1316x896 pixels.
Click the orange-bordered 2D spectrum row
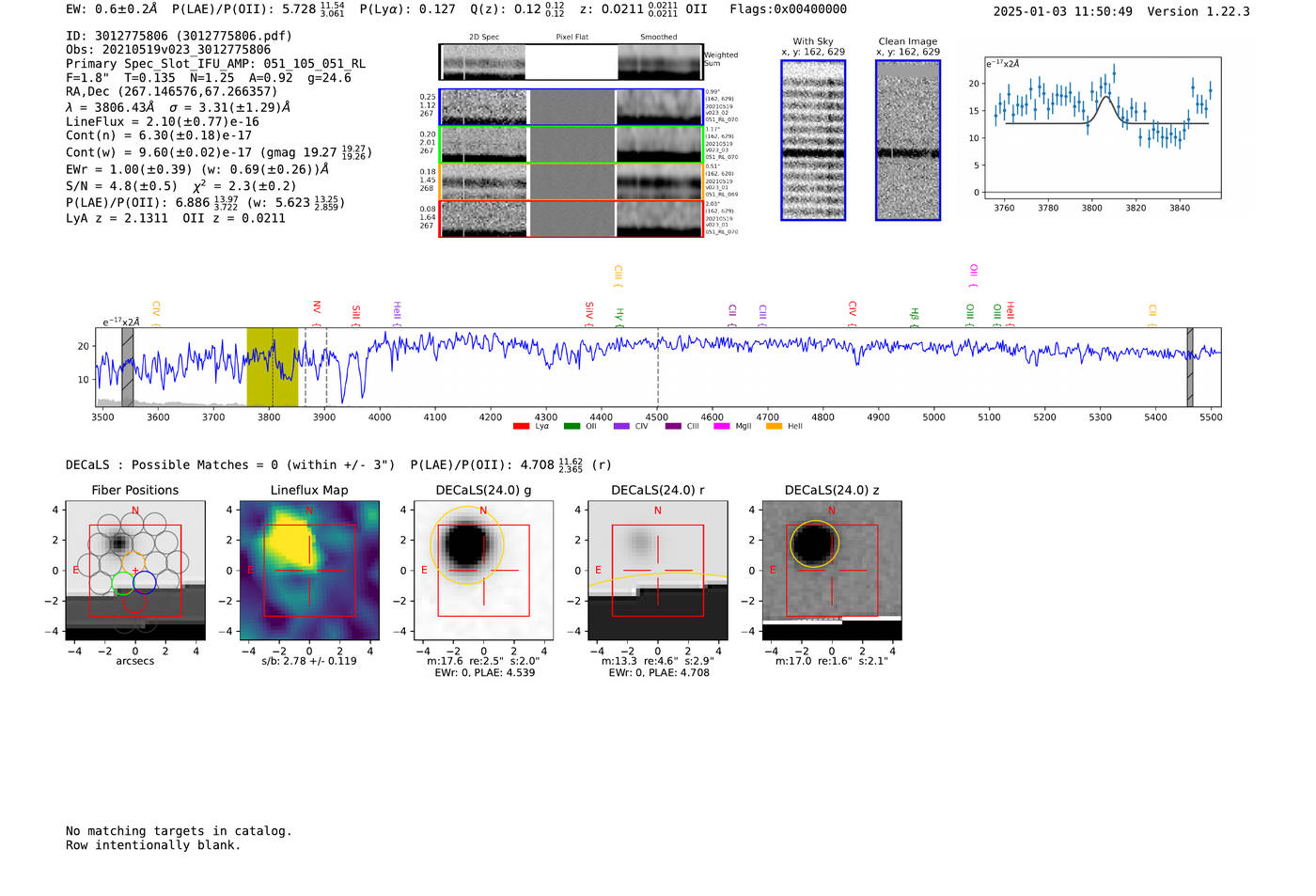pyautogui.click(x=572, y=181)
